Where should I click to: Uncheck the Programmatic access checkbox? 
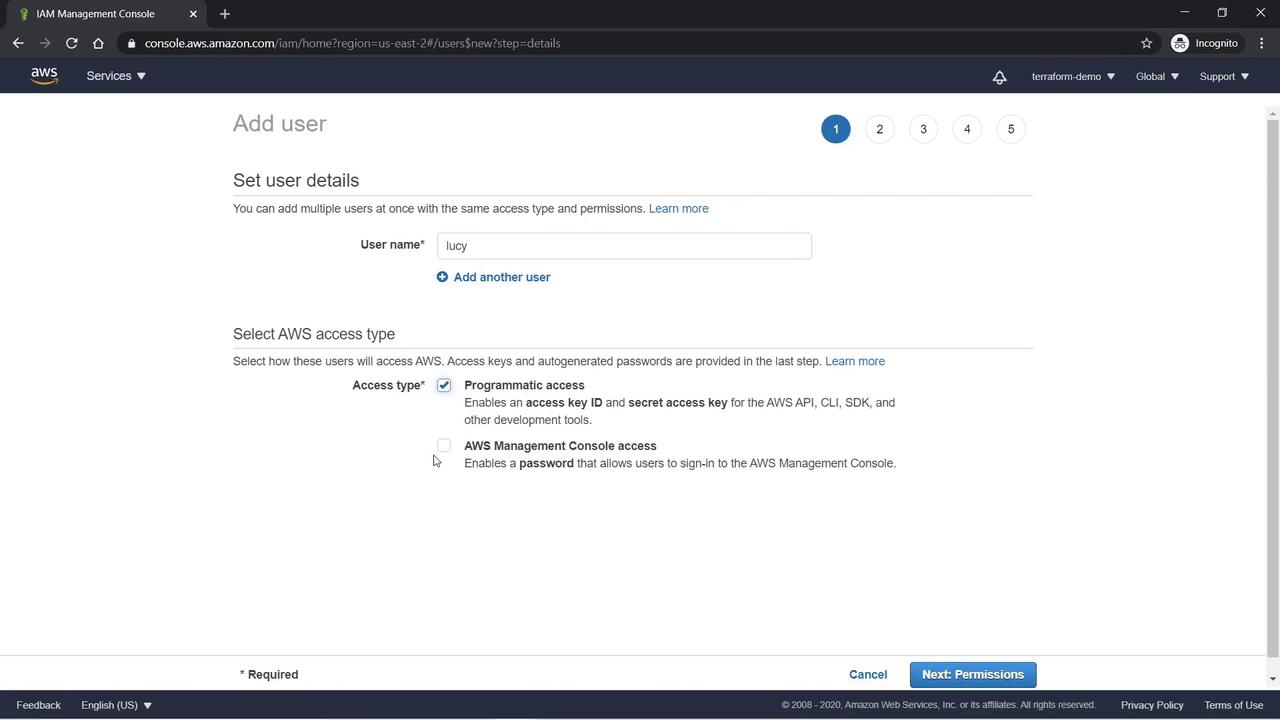tap(444, 386)
